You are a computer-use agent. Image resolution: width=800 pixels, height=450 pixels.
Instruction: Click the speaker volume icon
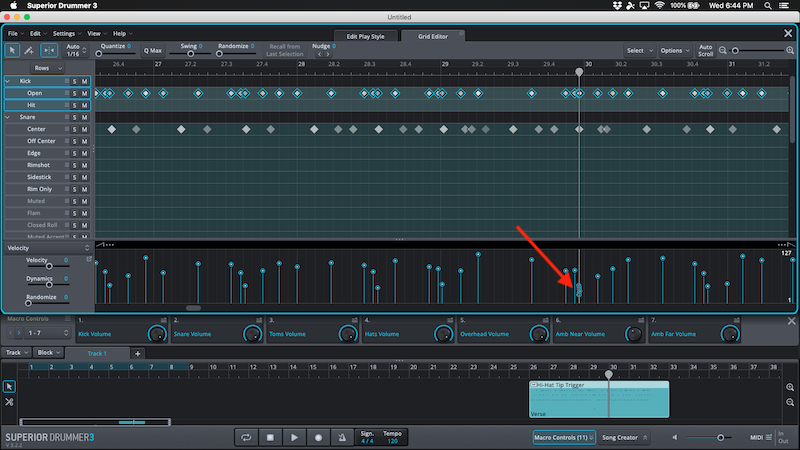674,437
